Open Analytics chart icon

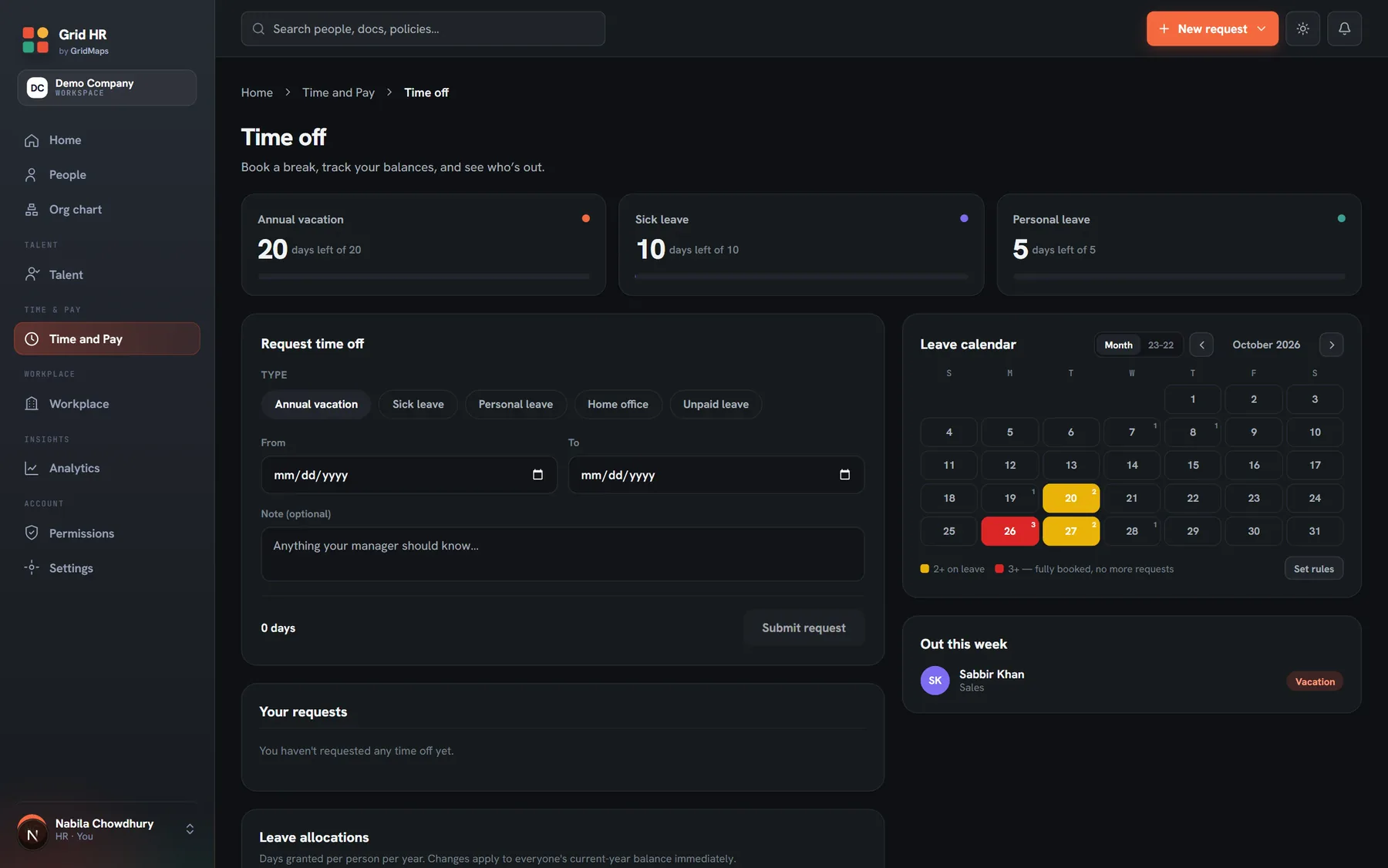32,468
